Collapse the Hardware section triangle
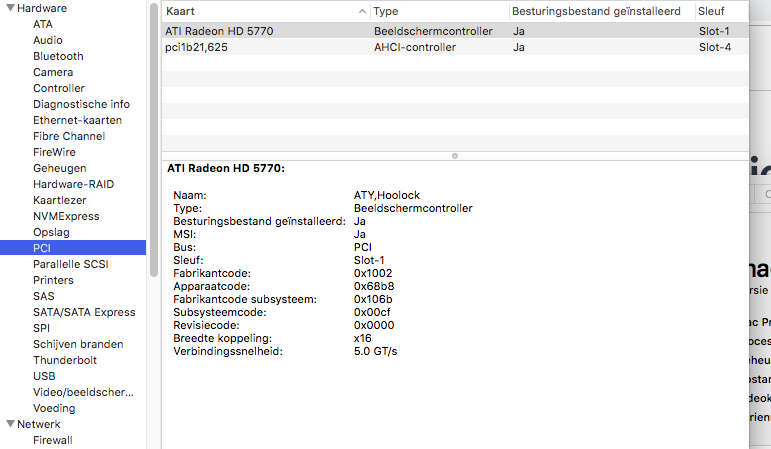Screen dimensions: 771x449 pyautogui.click(x=10, y=8)
